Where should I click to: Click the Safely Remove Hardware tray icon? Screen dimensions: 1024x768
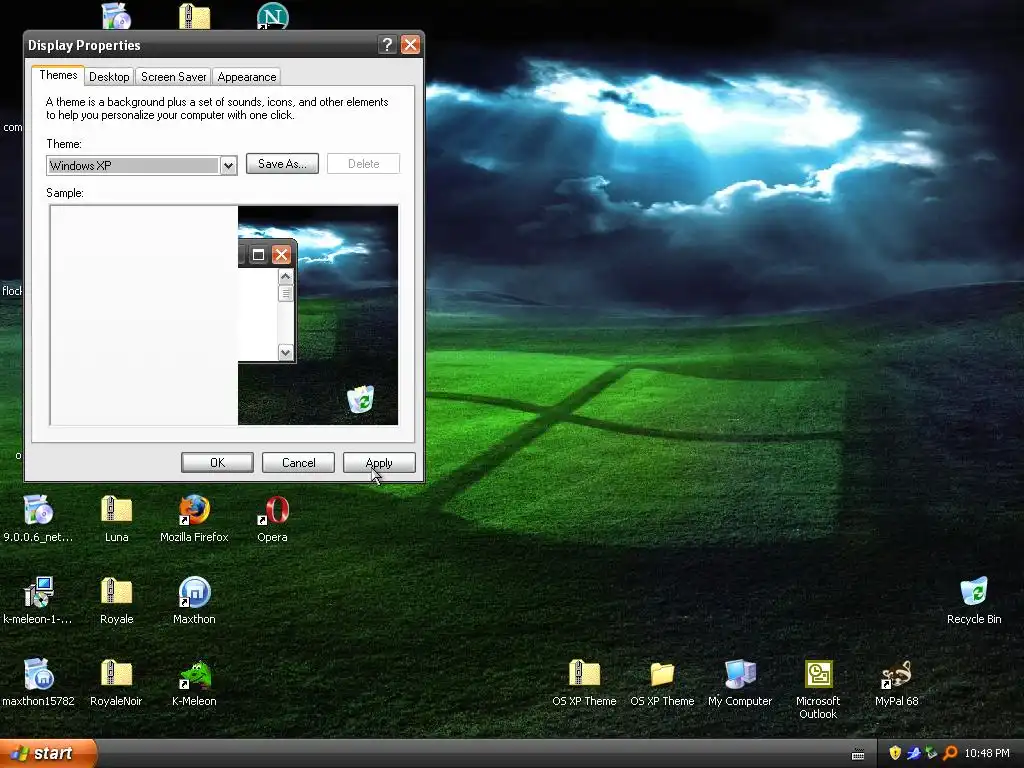[931, 753]
